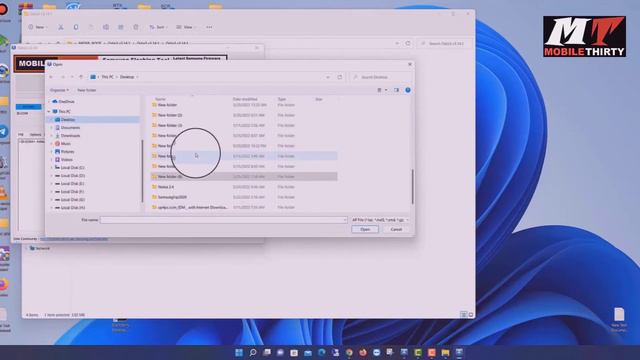
Task: Click Refresh icon in Open dialog address bar
Action: point(340,77)
